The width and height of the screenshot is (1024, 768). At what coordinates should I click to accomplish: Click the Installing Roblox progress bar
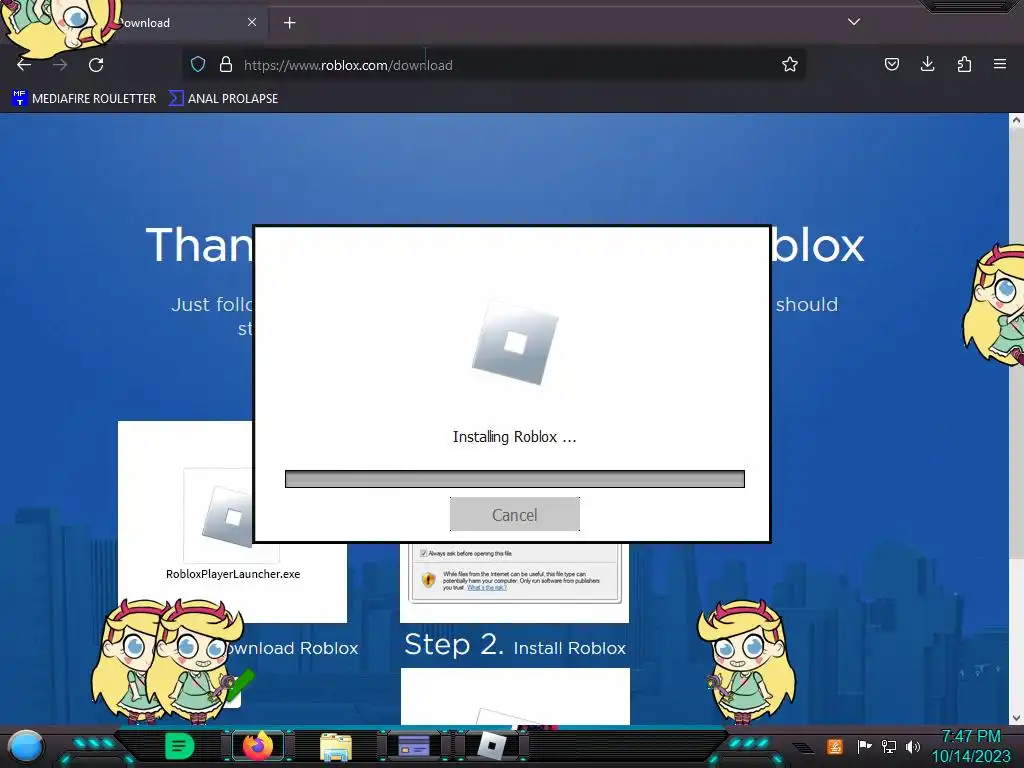(515, 479)
